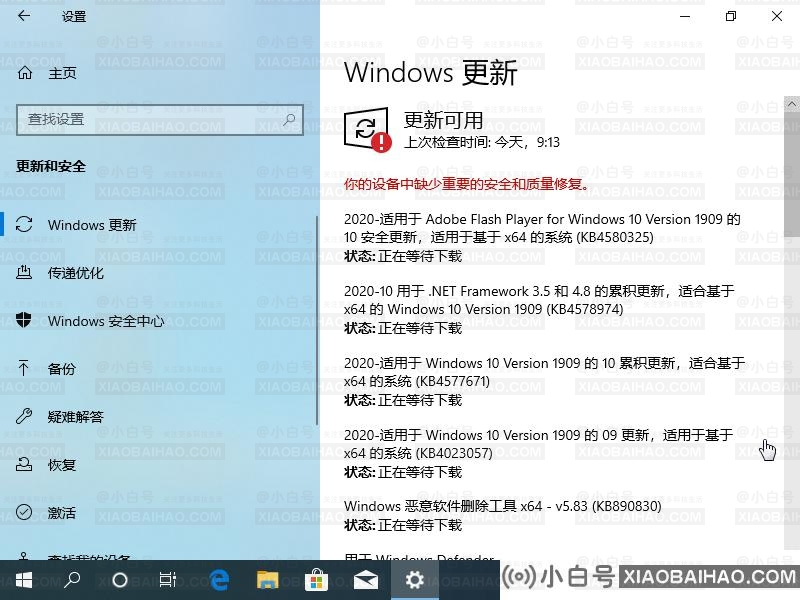Viewport: 800px width, 600px height.
Task: Open 疑难解答 troubleshooting page
Action: point(76,417)
